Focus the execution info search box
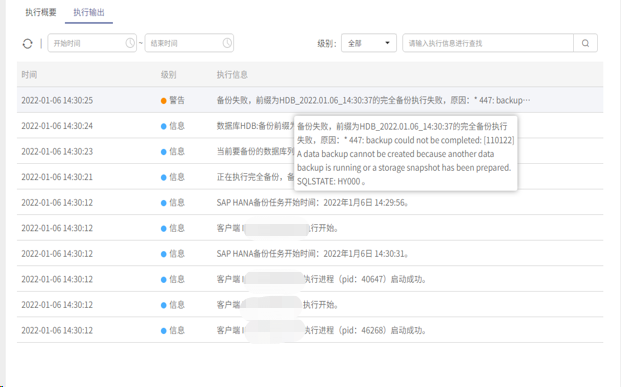Viewport: 621px width, 387px height. [488, 43]
